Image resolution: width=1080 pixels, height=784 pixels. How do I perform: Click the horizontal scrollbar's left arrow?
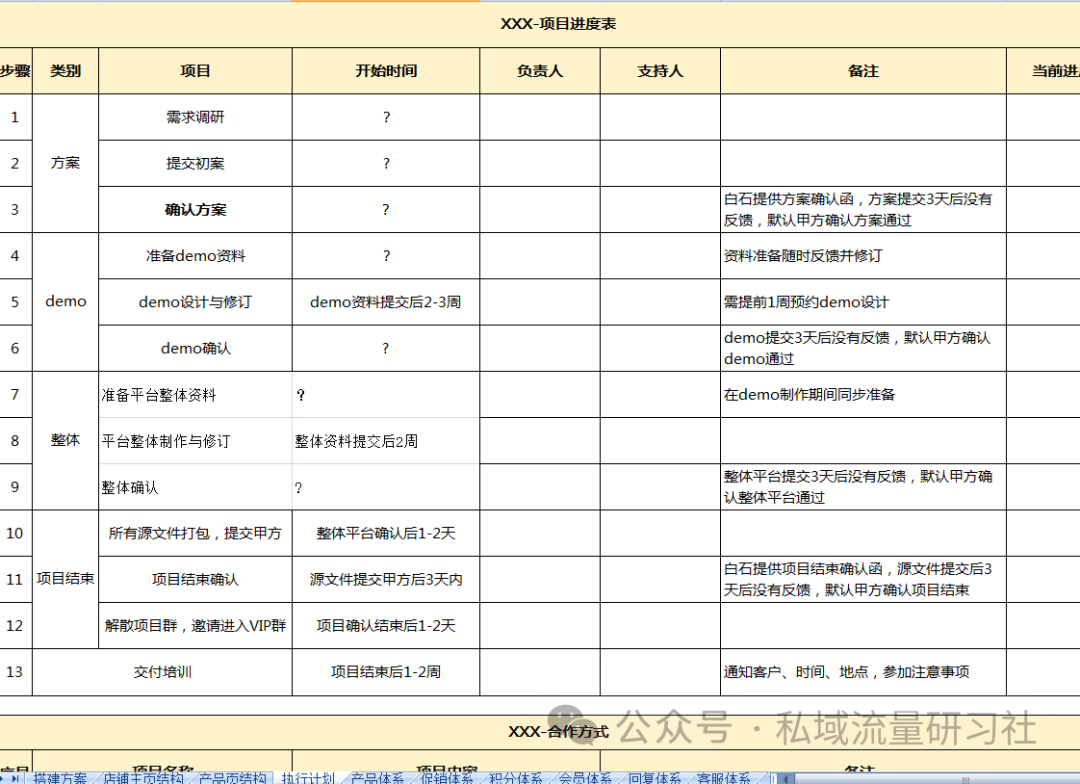[785, 778]
